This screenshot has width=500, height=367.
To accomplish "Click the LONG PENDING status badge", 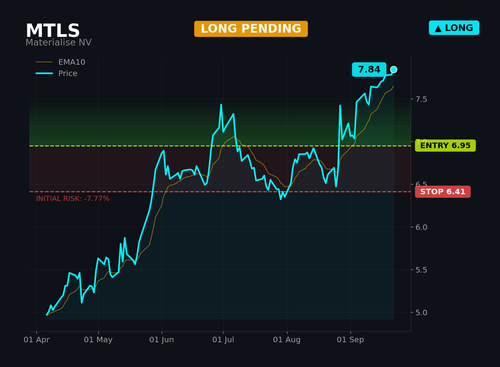I will pyautogui.click(x=251, y=29).
